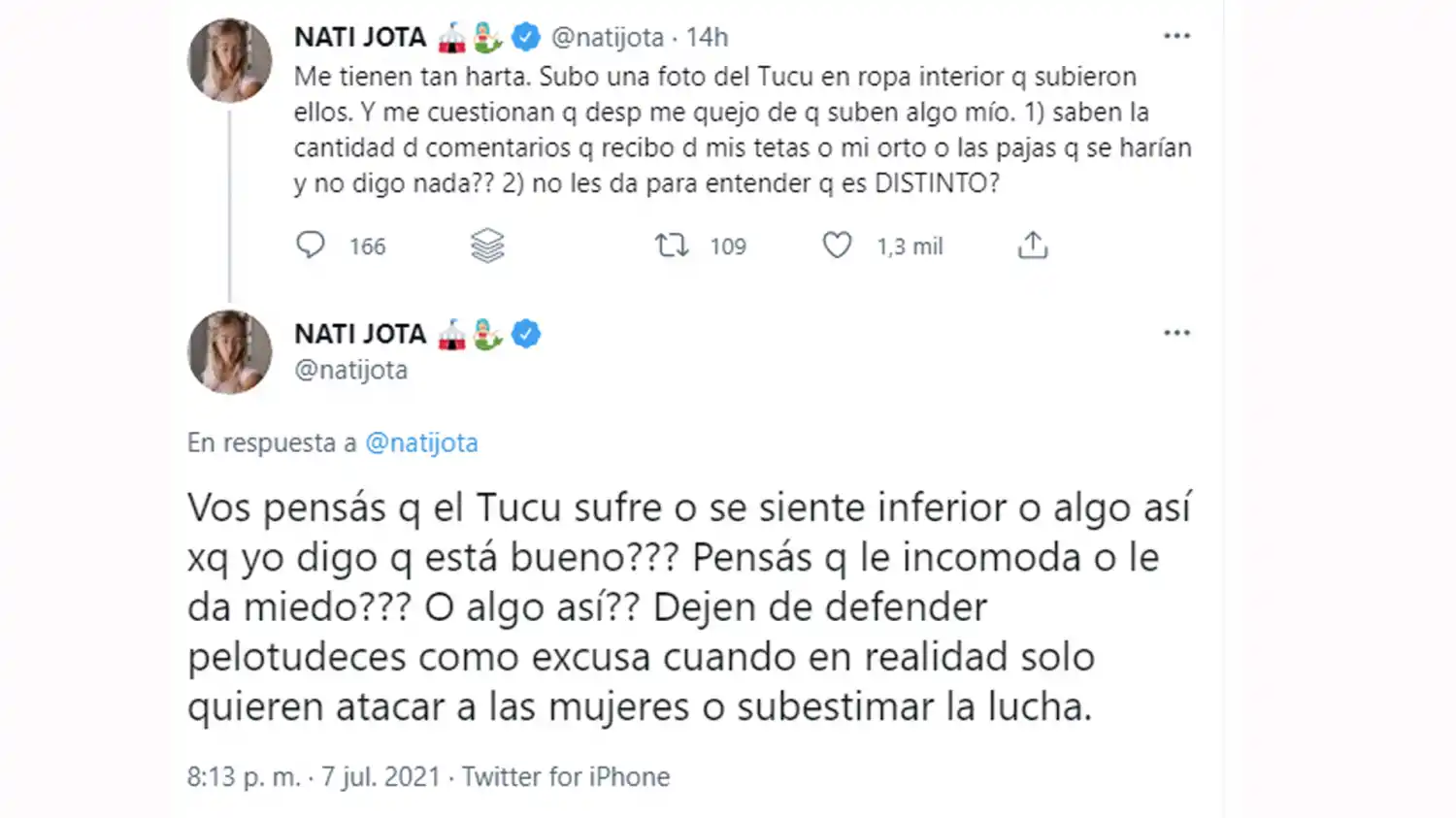Toggle reply counter showing 166
This screenshot has width=1456, height=818.
pyautogui.click(x=311, y=245)
